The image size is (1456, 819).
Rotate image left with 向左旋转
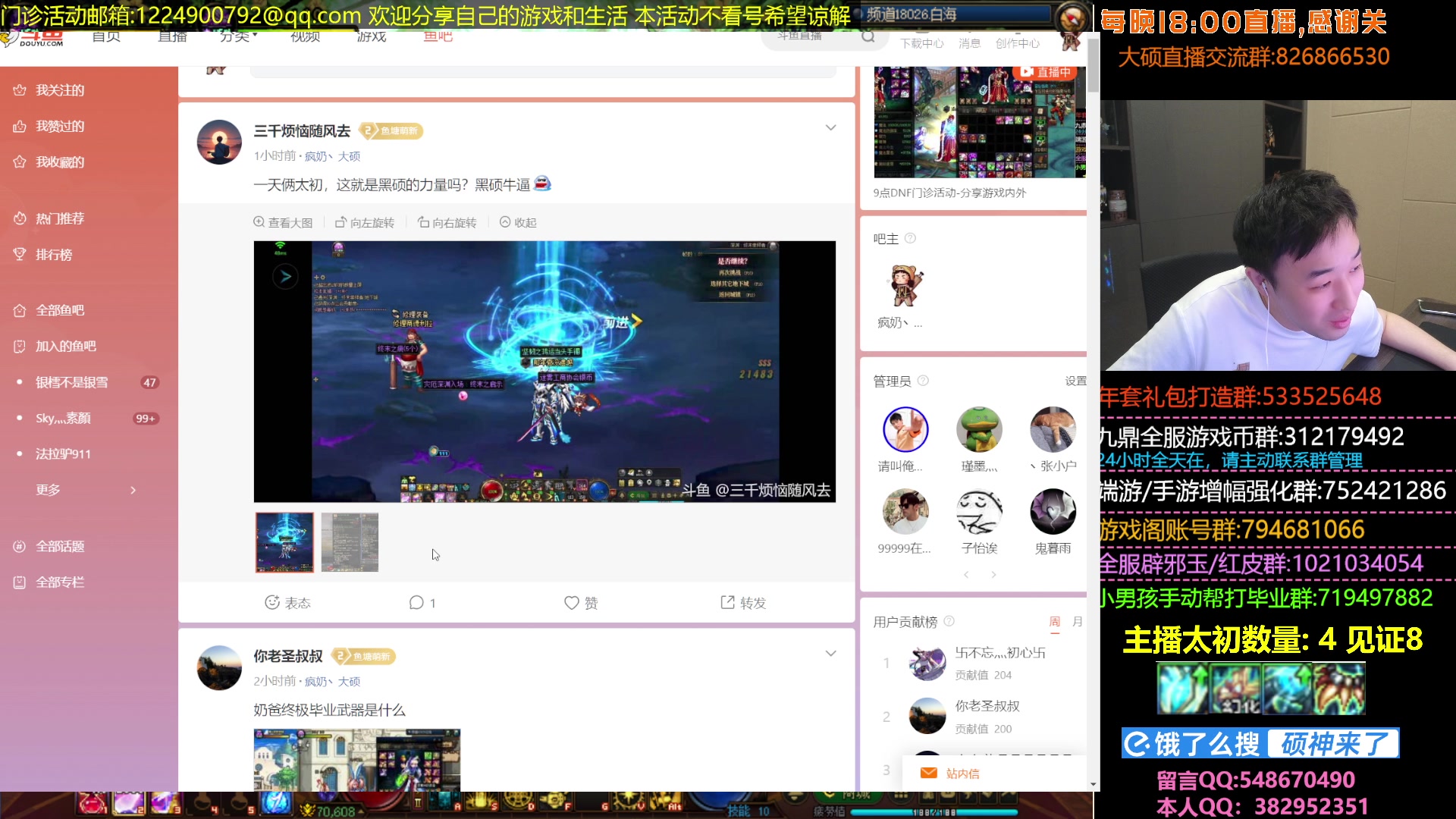point(365,222)
